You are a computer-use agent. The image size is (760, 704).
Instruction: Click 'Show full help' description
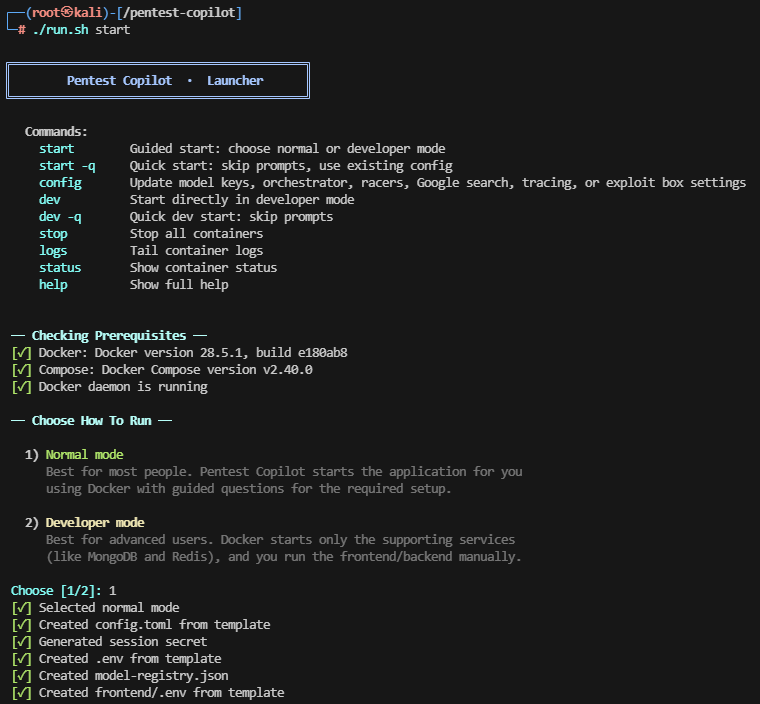click(179, 285)
